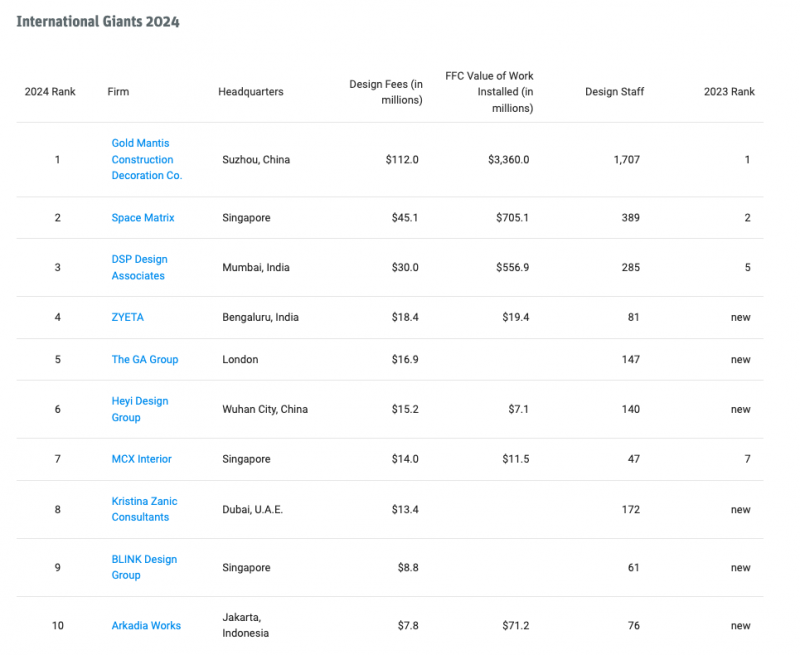This screenshot has width=800, height=655.
Task: Click the $14.0 design fees value
Action: pyautogui.click(x=405, y=459)
